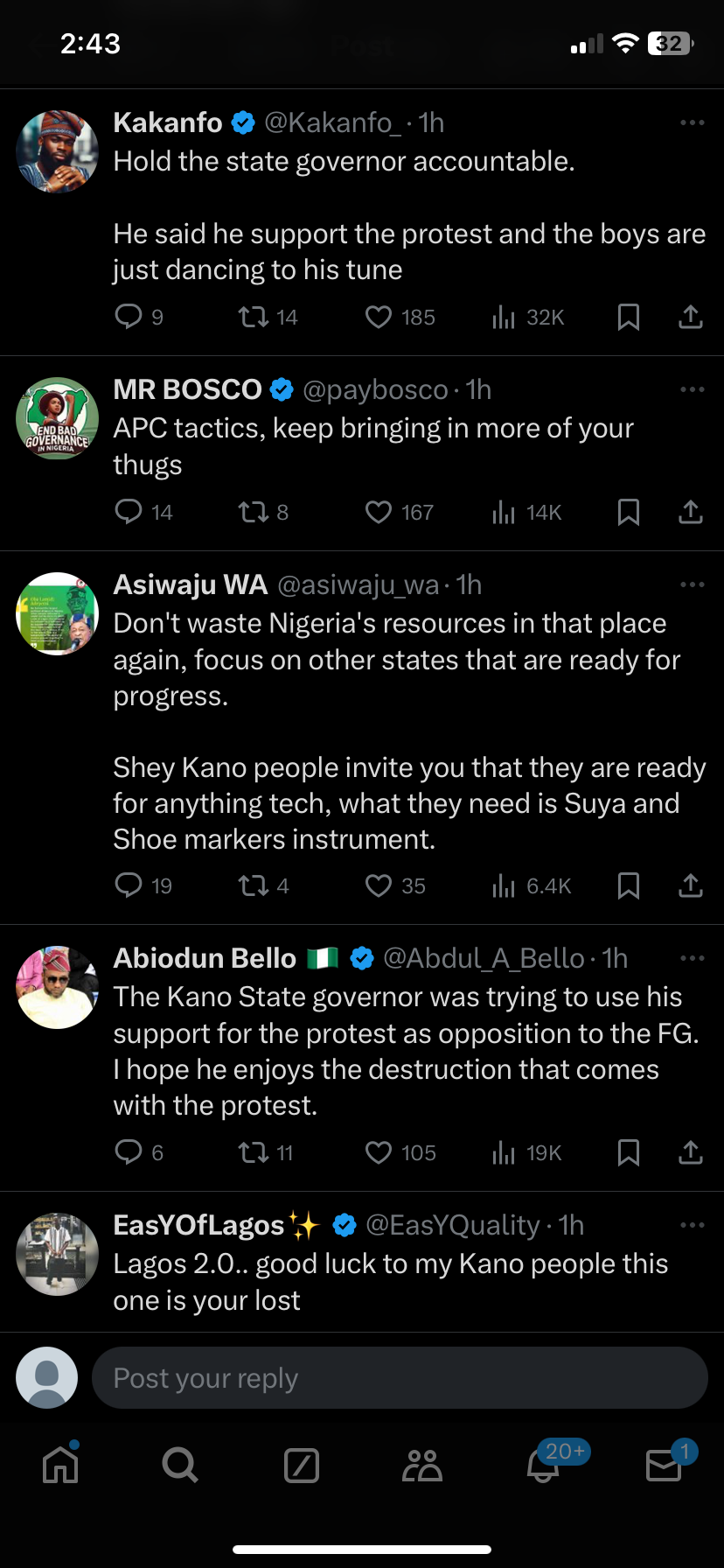The image size is (724, 1568).
Task: Reply to Asiwaju WA's tweet
Action: pyautogui.click(x=129, y=885)
